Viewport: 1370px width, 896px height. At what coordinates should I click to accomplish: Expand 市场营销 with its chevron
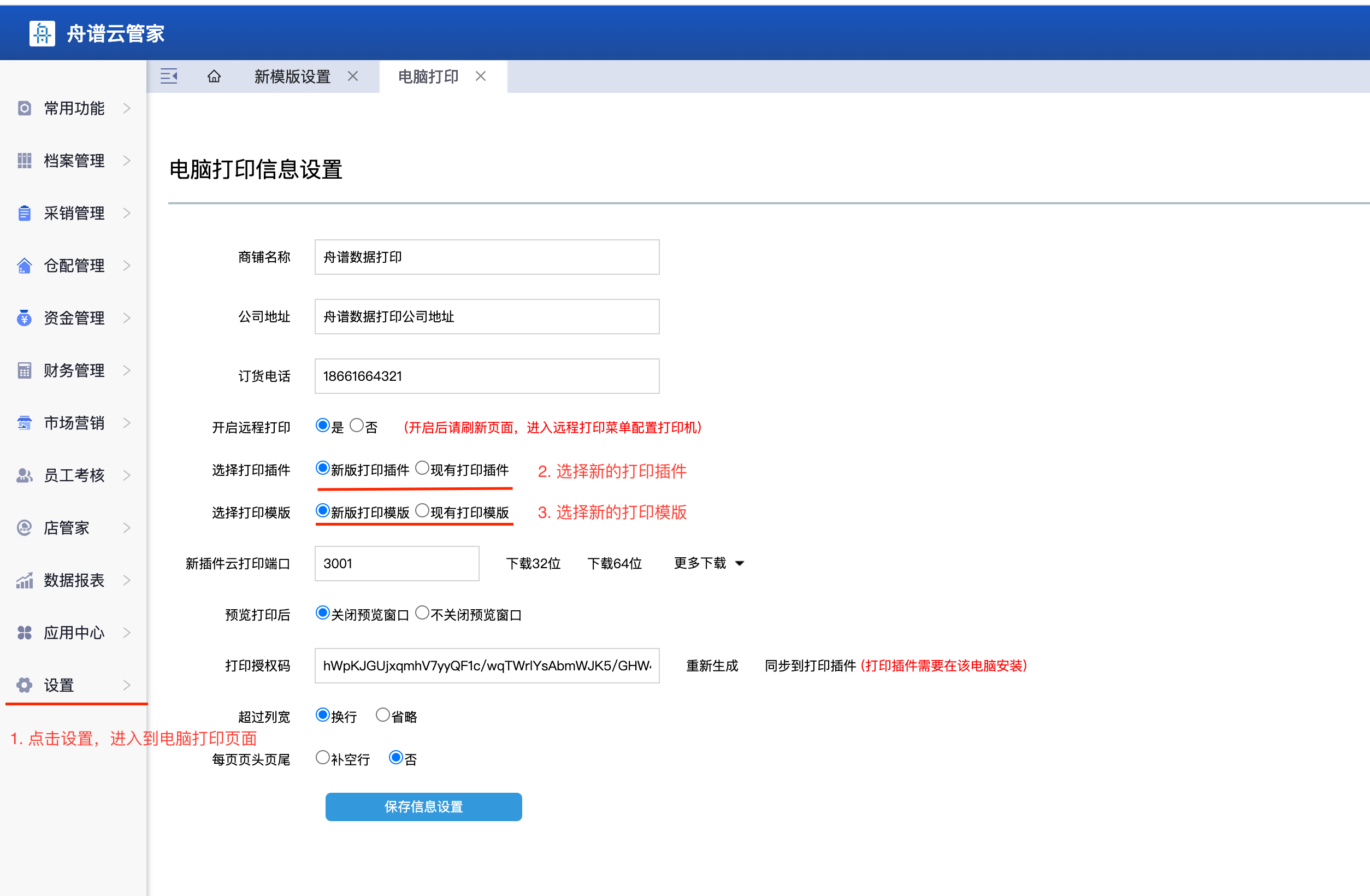pos(127,423)
